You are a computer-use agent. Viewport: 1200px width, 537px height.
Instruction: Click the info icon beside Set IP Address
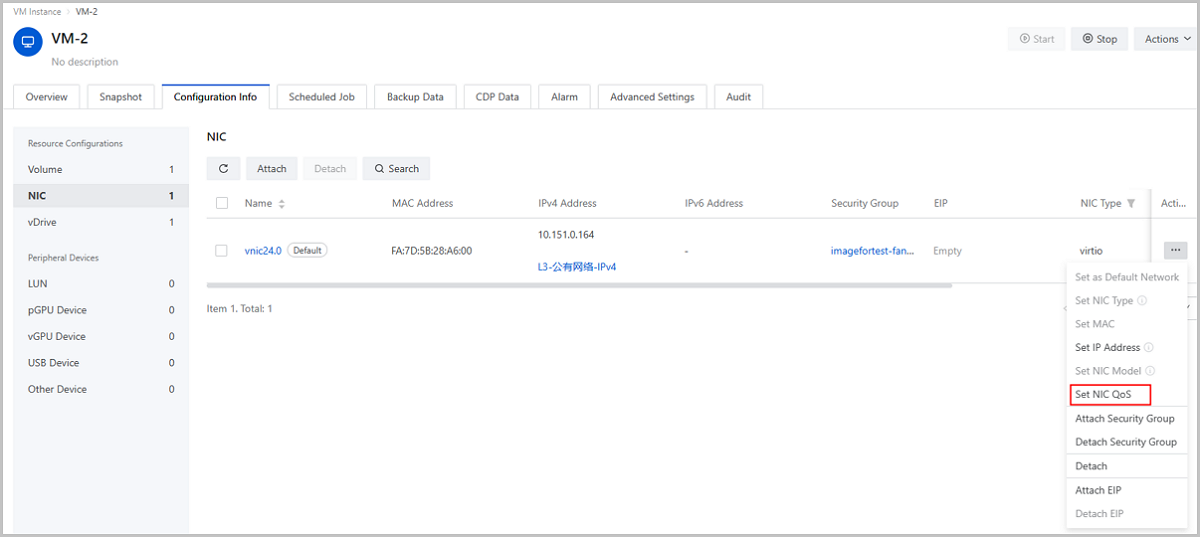[1149, 348]
